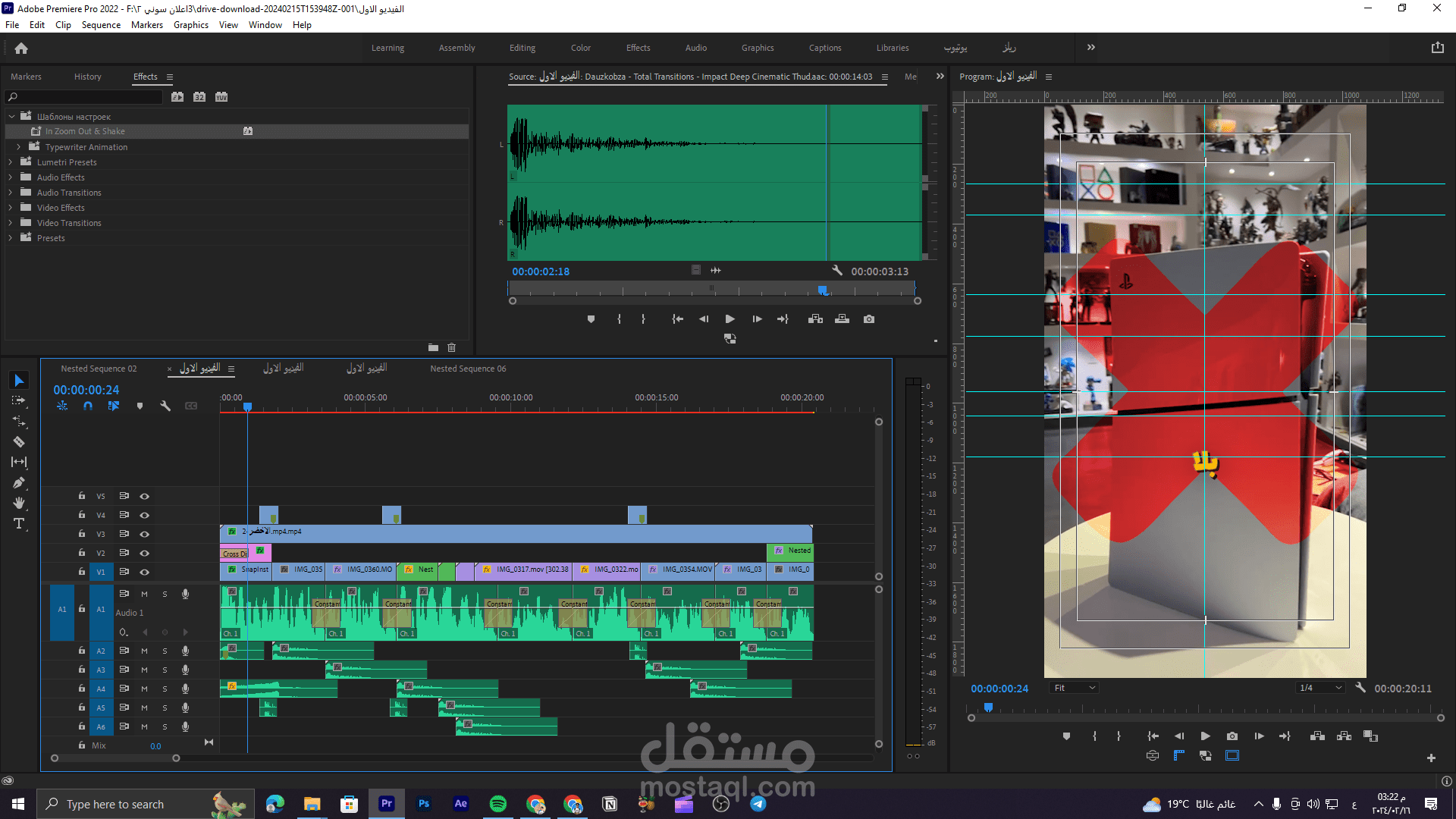1456x819 pixels.
Task: Select the Hand tool
Action: click(x=19, y=503)
